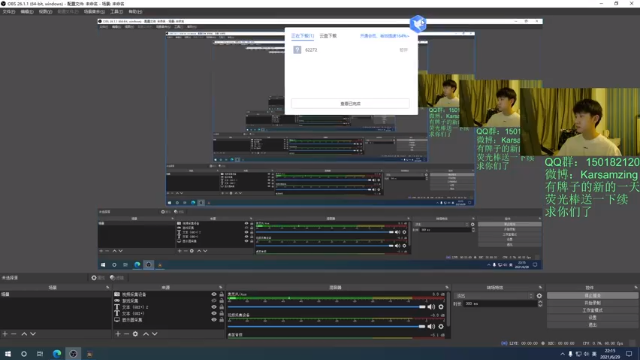Open the File menu (文件)
The image size is (640, 360).
click(x=9, y=12)
